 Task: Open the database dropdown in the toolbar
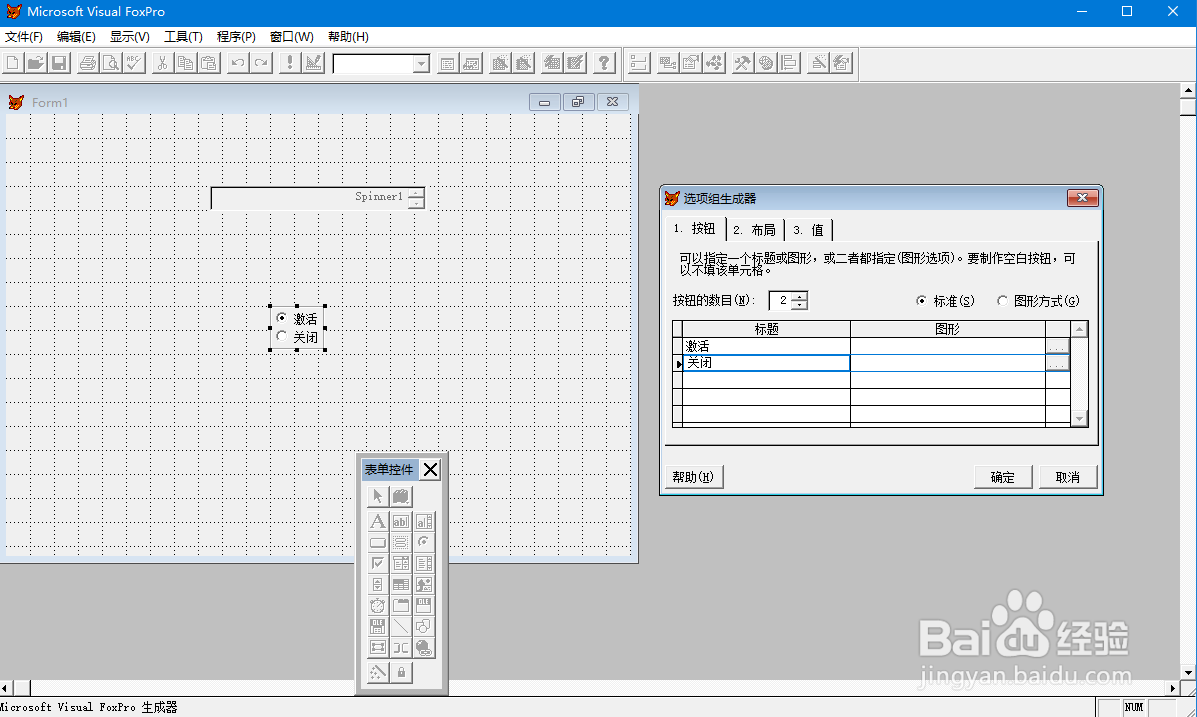click(421, 64)
